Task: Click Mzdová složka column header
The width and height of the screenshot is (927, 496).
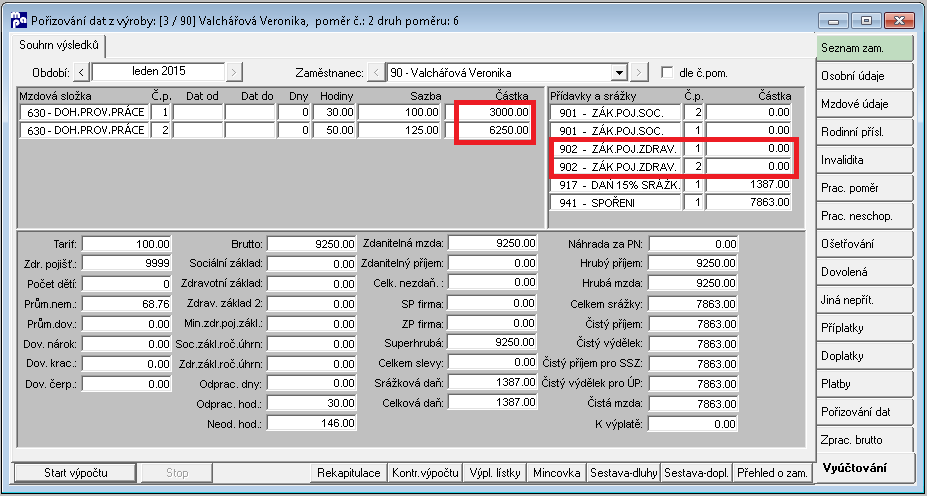Action: (56, 96)
